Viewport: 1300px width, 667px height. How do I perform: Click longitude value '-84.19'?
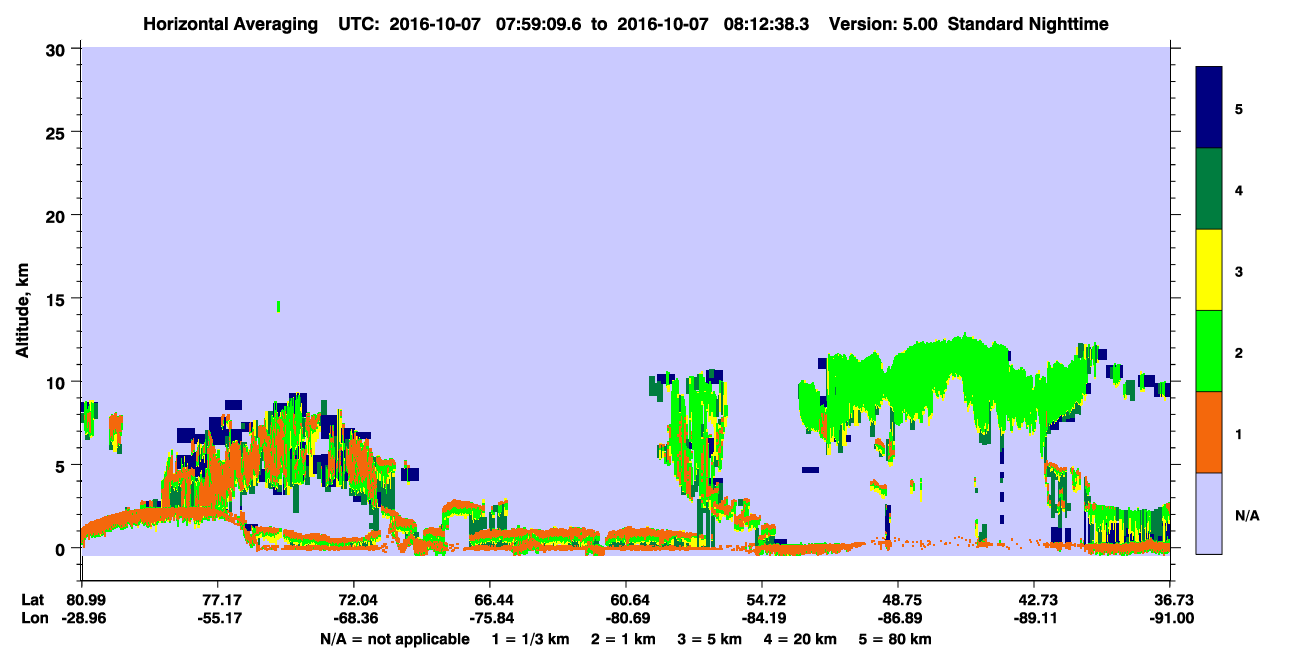[762, 619]
